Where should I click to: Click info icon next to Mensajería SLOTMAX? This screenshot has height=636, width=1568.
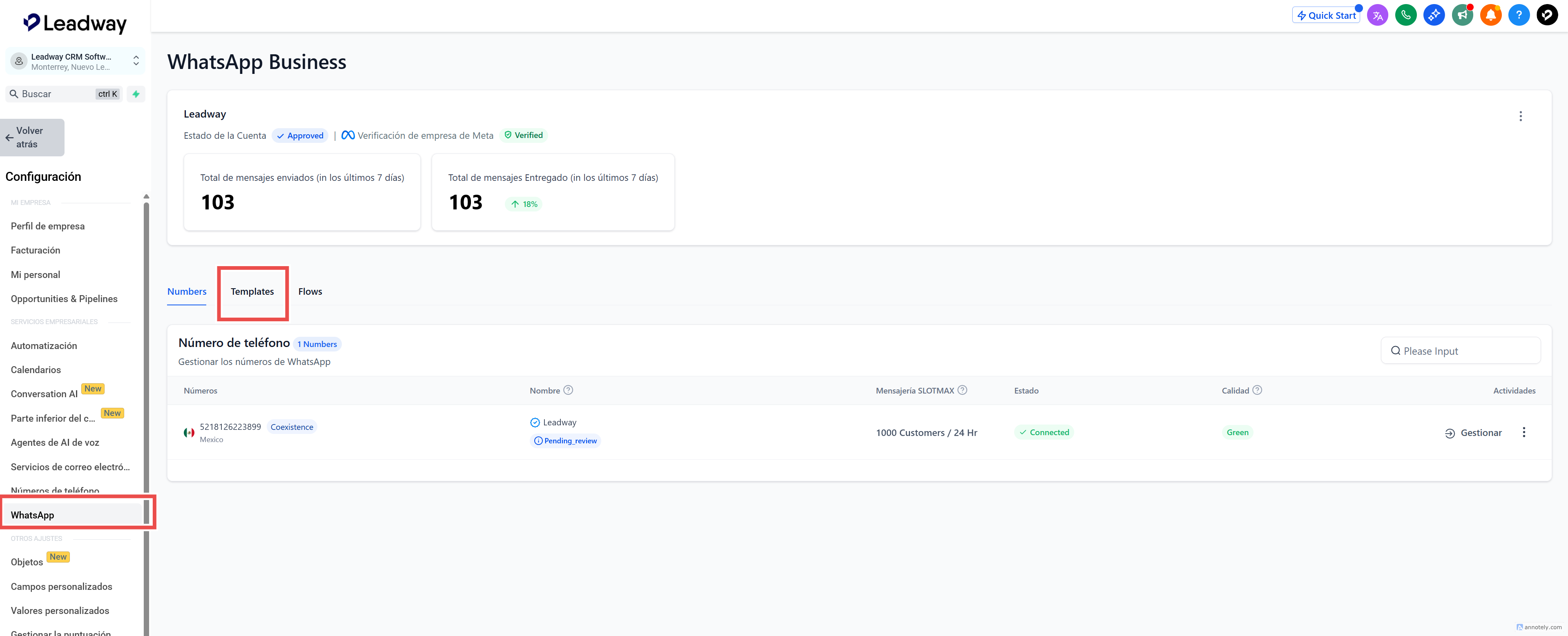[962, 390]
